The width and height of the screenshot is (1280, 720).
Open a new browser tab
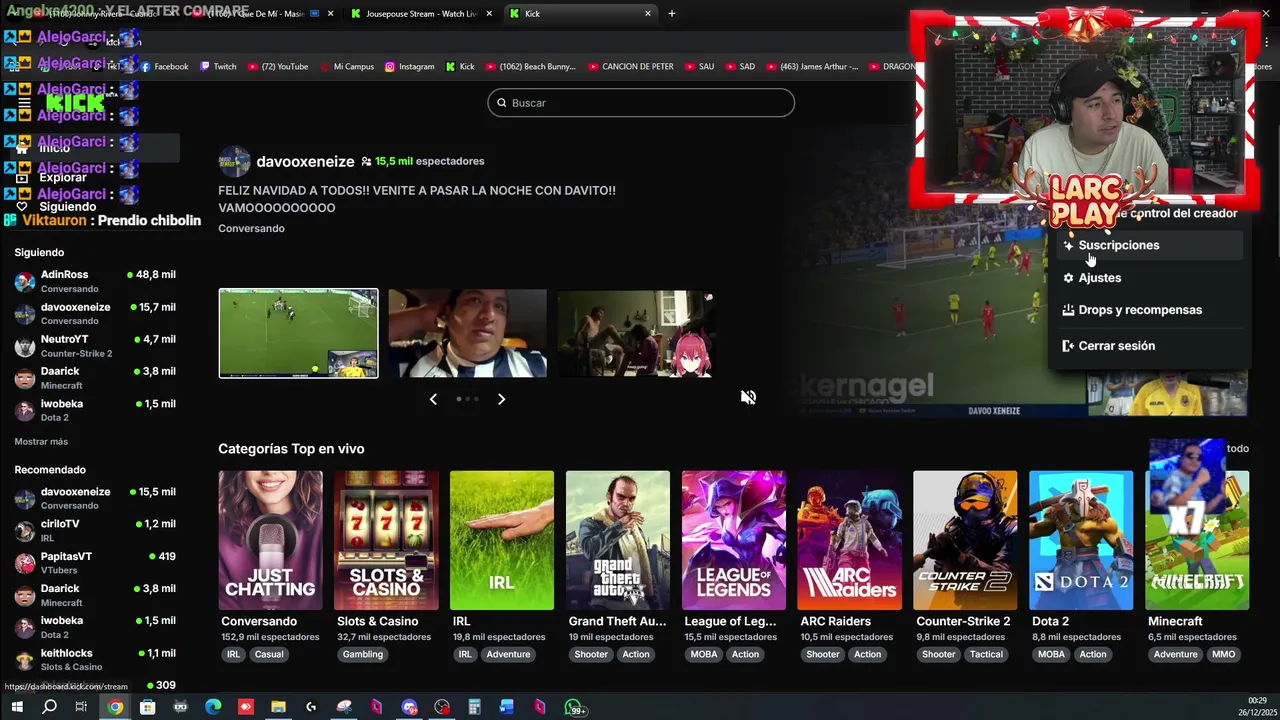coord(672,14)
